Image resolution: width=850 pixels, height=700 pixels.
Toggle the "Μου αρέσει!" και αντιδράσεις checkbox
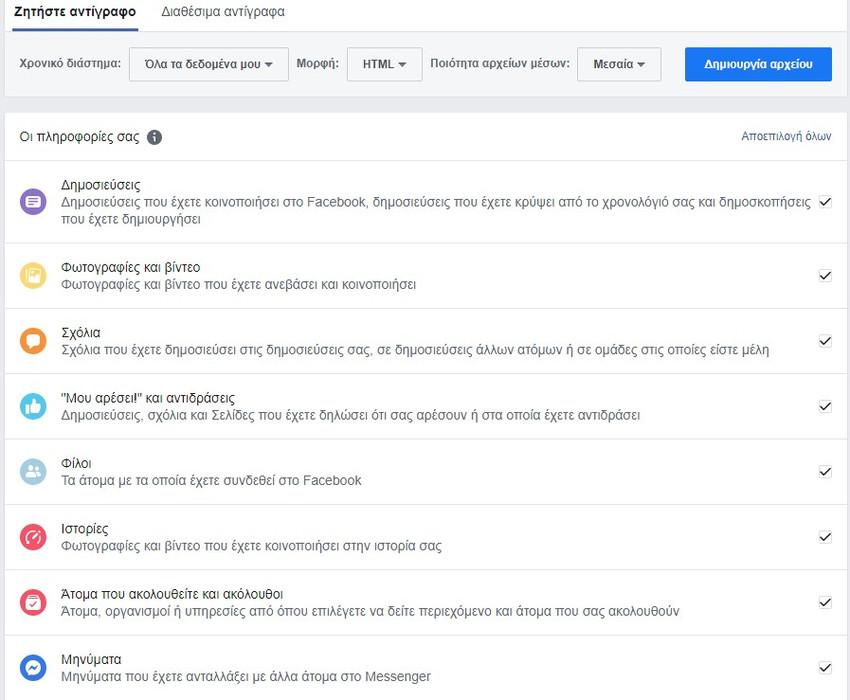click(x=825, y=406)
